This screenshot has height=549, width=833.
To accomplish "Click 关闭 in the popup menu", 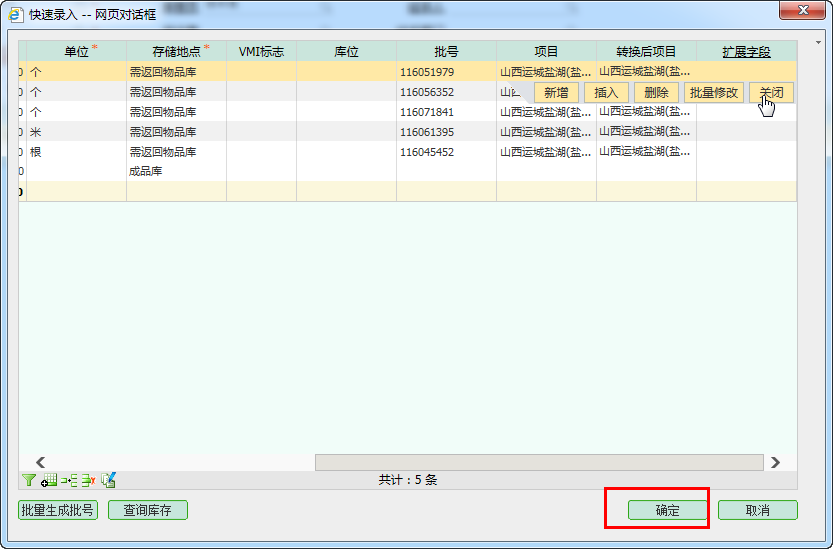I will [x=771, y=92].
